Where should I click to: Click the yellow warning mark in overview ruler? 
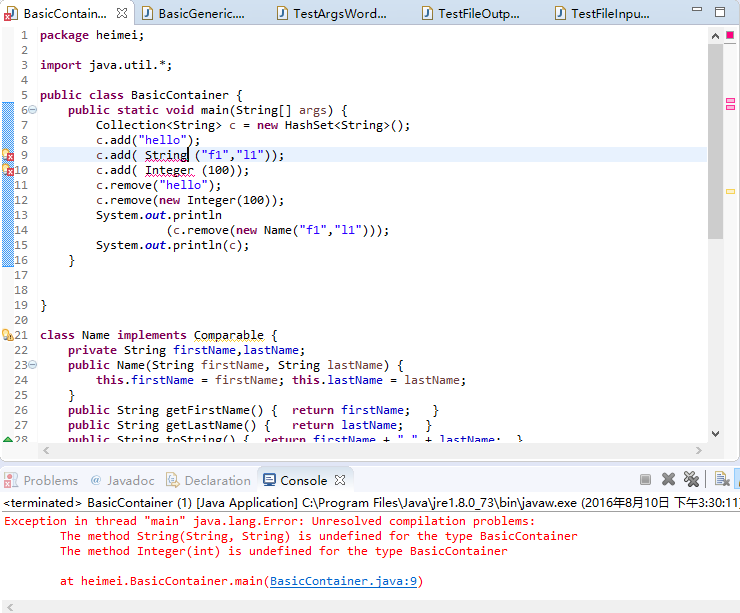pyautogui.click(x=730, y=191)
